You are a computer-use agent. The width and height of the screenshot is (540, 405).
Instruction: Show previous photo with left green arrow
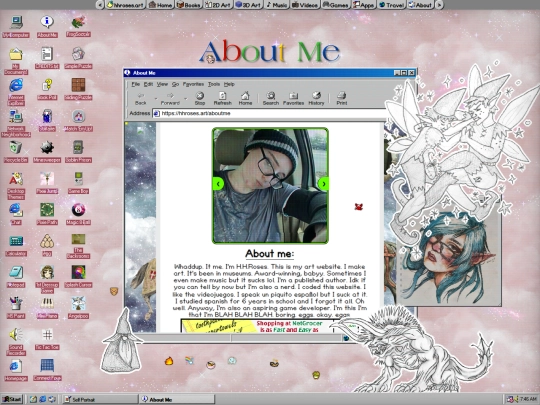[218, 184]
